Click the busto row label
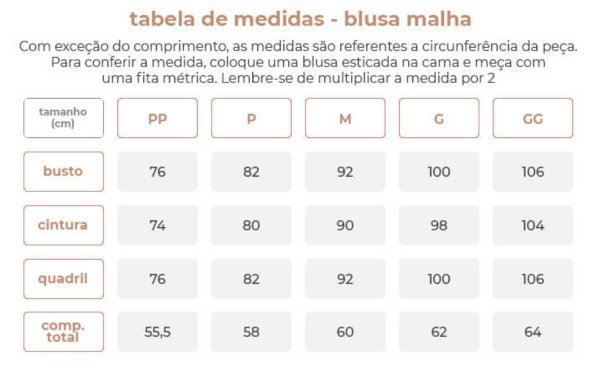Image resolution: width=600 pixels, height=368 pixels. pyautogui.click(x=64, y=171)
